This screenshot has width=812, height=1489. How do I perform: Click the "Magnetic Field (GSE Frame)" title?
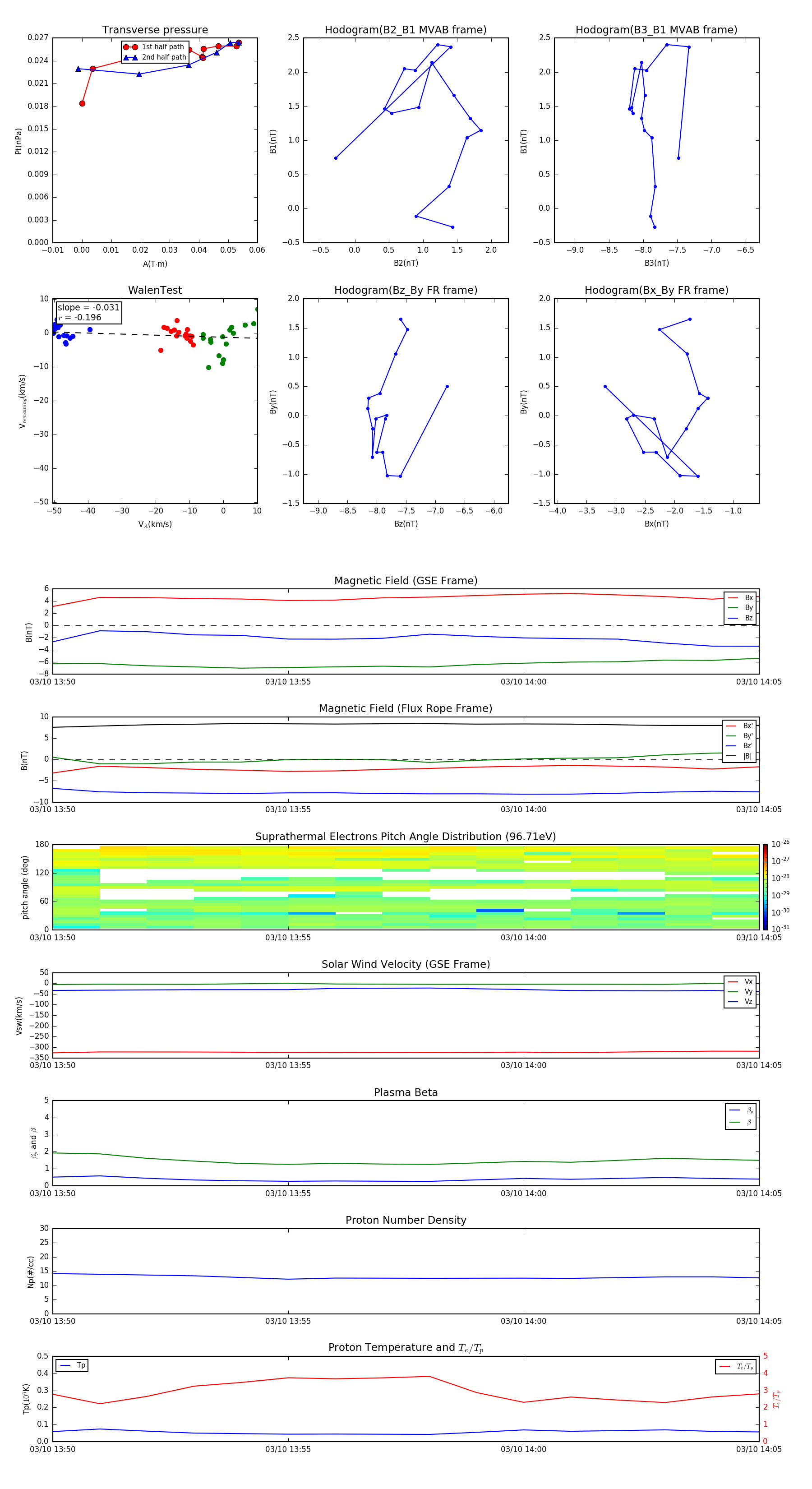406,580
